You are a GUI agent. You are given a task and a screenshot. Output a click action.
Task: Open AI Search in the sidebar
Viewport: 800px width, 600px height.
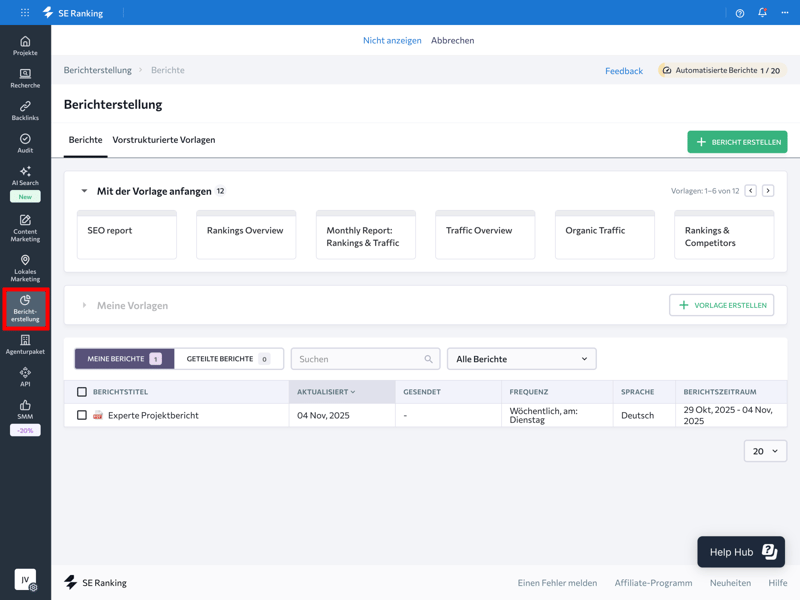pyautogui.click(x=25, y=176)
